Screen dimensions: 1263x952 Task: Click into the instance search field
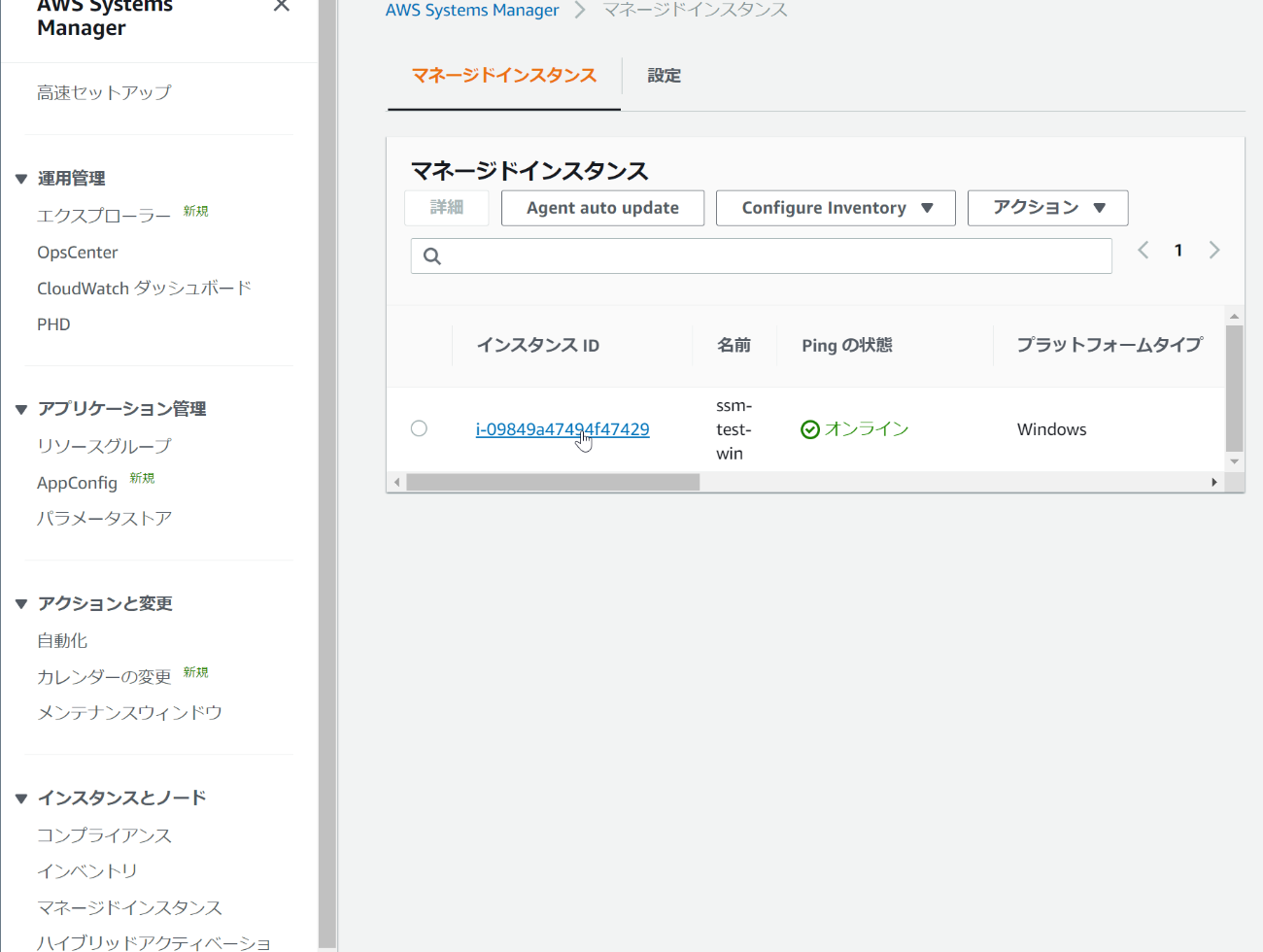tap(762, 256)
